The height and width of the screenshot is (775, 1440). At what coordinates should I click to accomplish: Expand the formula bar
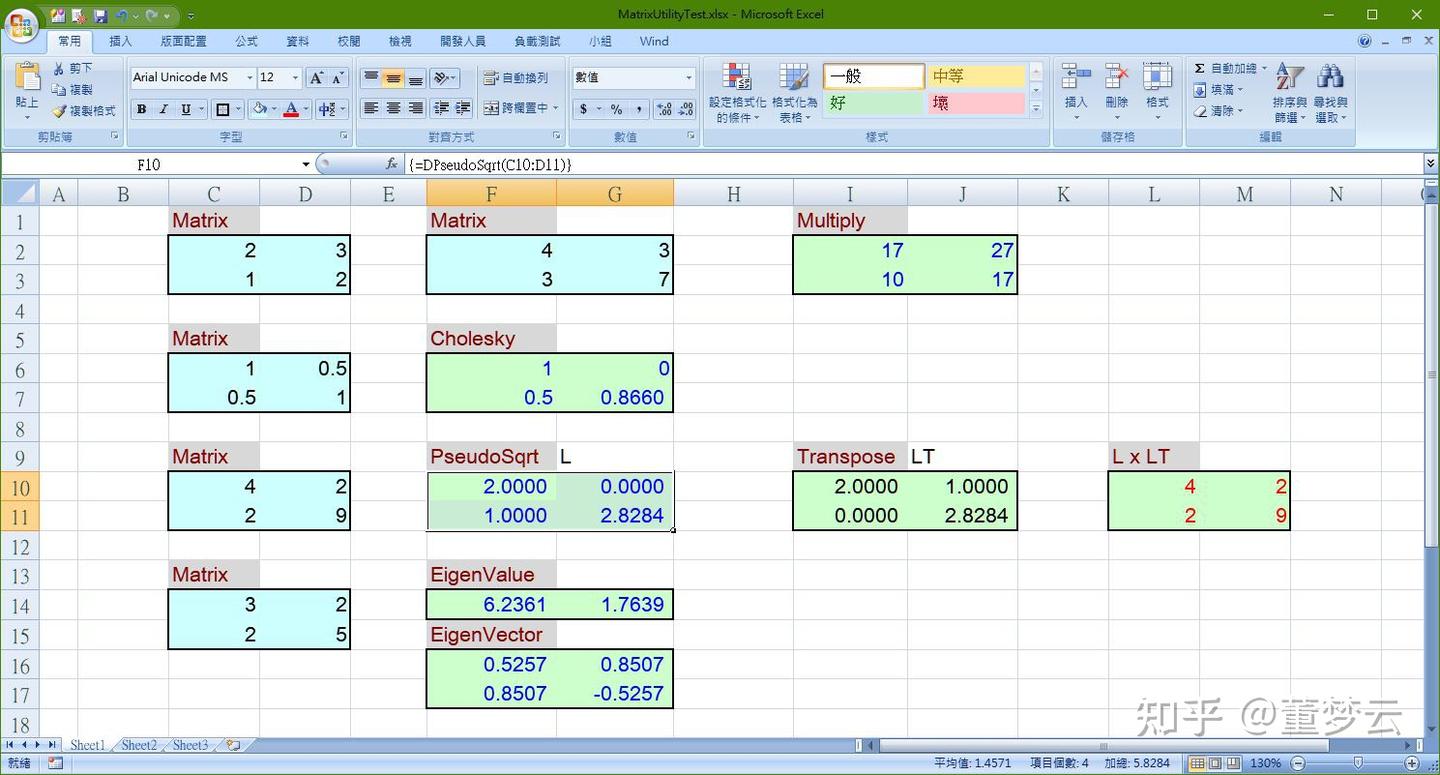[1431, 164]
